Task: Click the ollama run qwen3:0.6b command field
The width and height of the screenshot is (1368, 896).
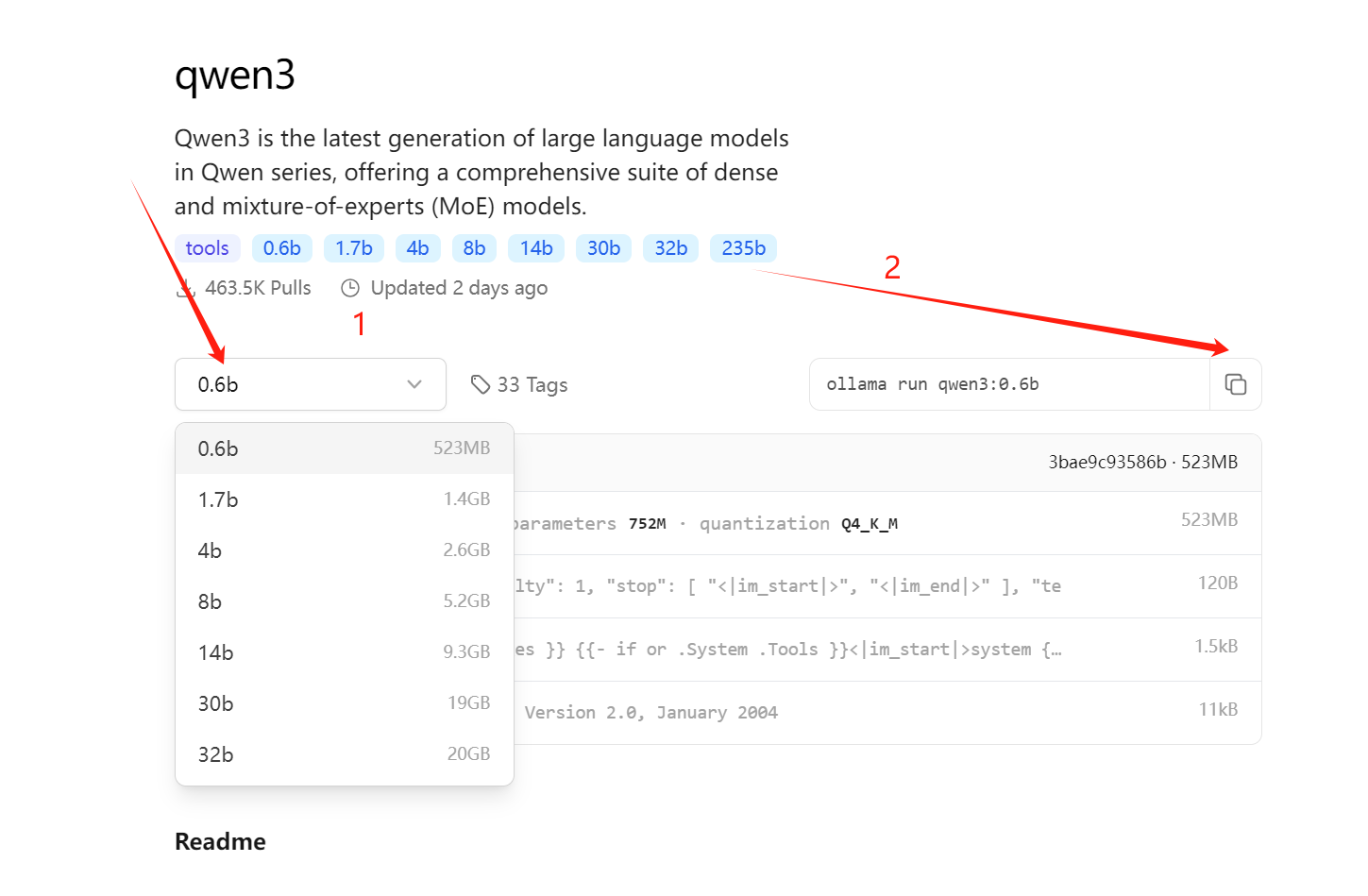Action: click(x=1009, y=384)
